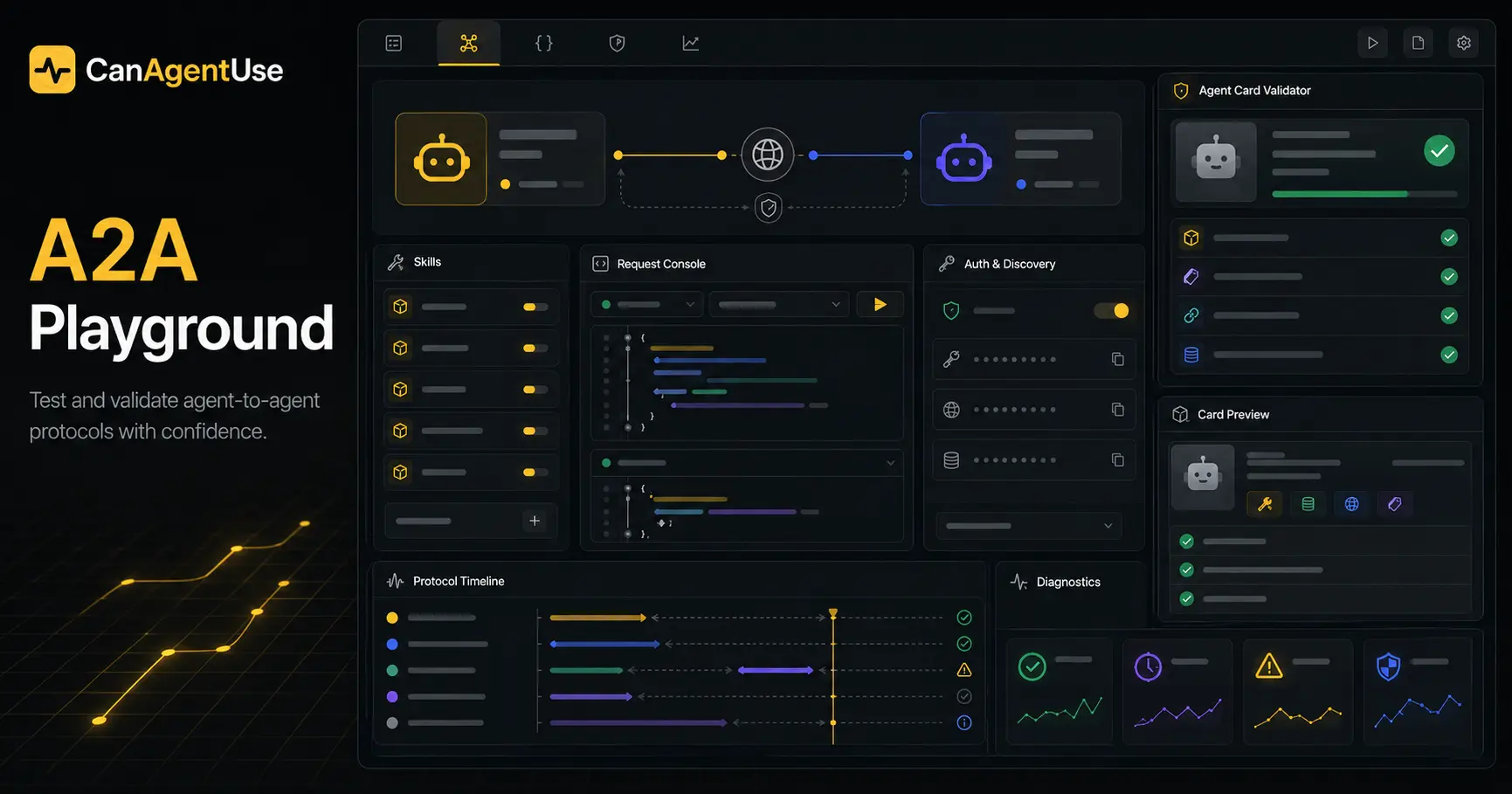Click the Protocol Timeline pulse icon

point(395,581)
